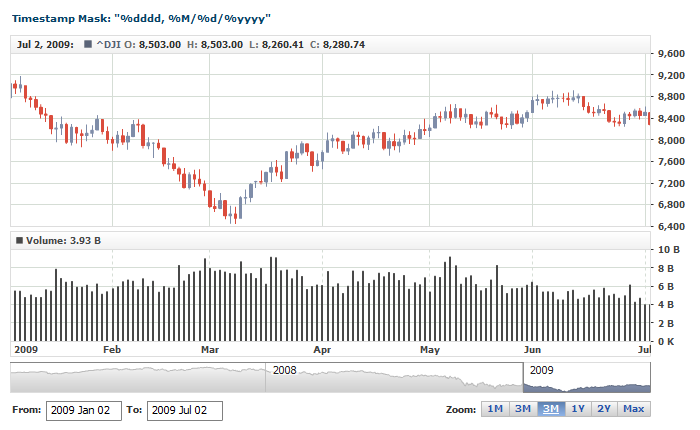Screen dimensions: 700x430
Task: Select the highlighted 3M zoom button
Action: 550,409
